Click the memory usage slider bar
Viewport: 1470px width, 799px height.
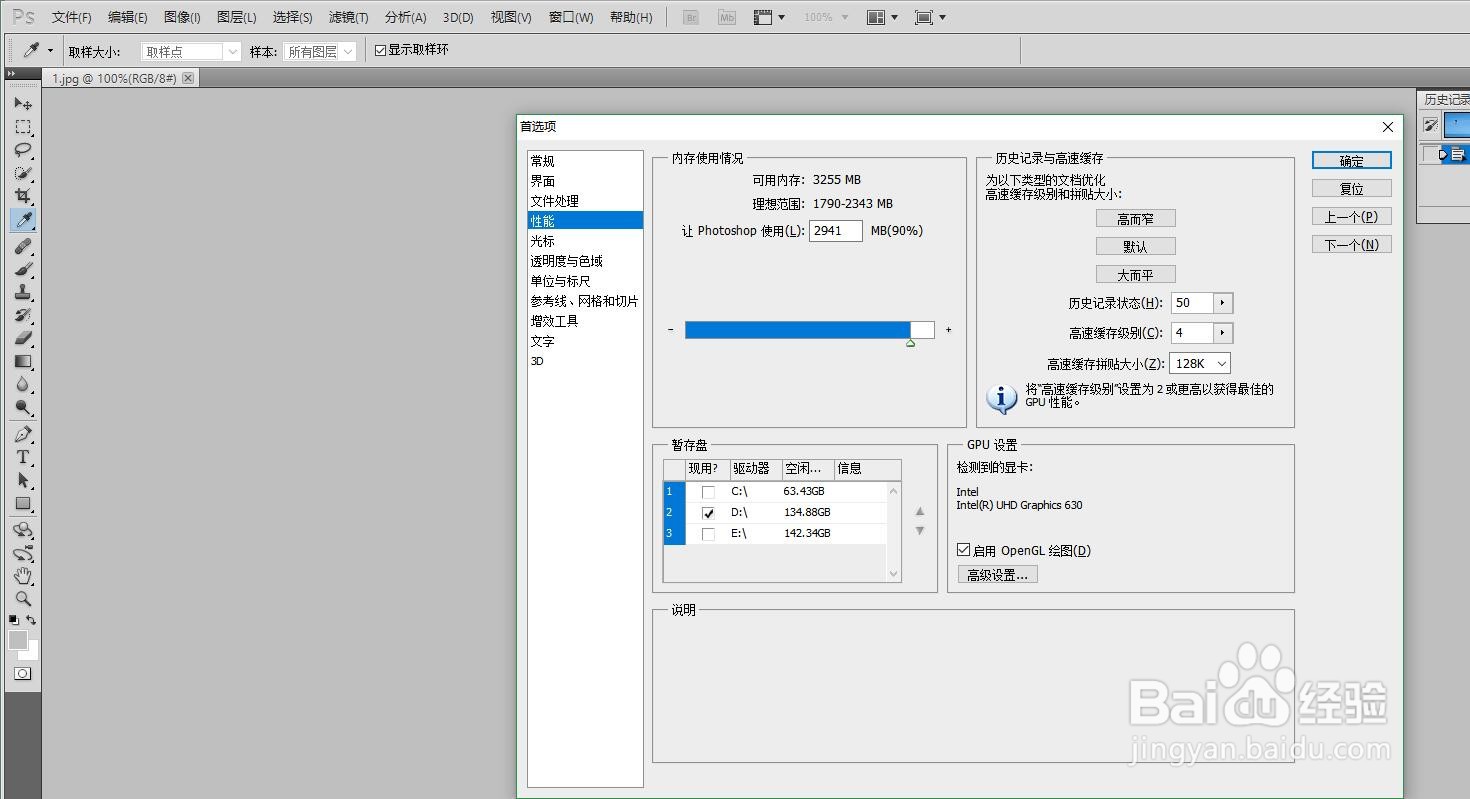point(809,330)
